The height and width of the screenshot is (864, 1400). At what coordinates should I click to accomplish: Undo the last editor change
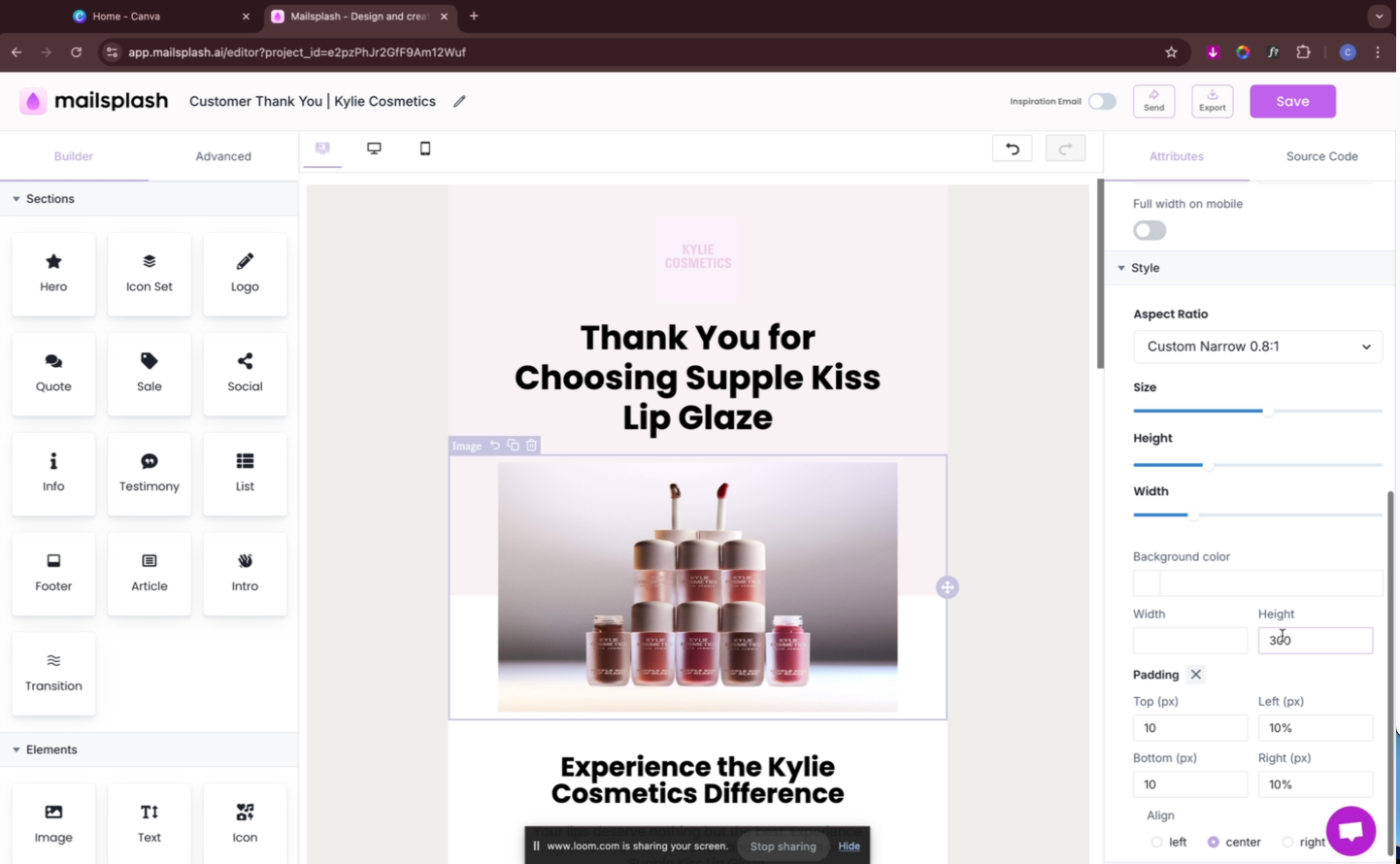point(1012,148)
